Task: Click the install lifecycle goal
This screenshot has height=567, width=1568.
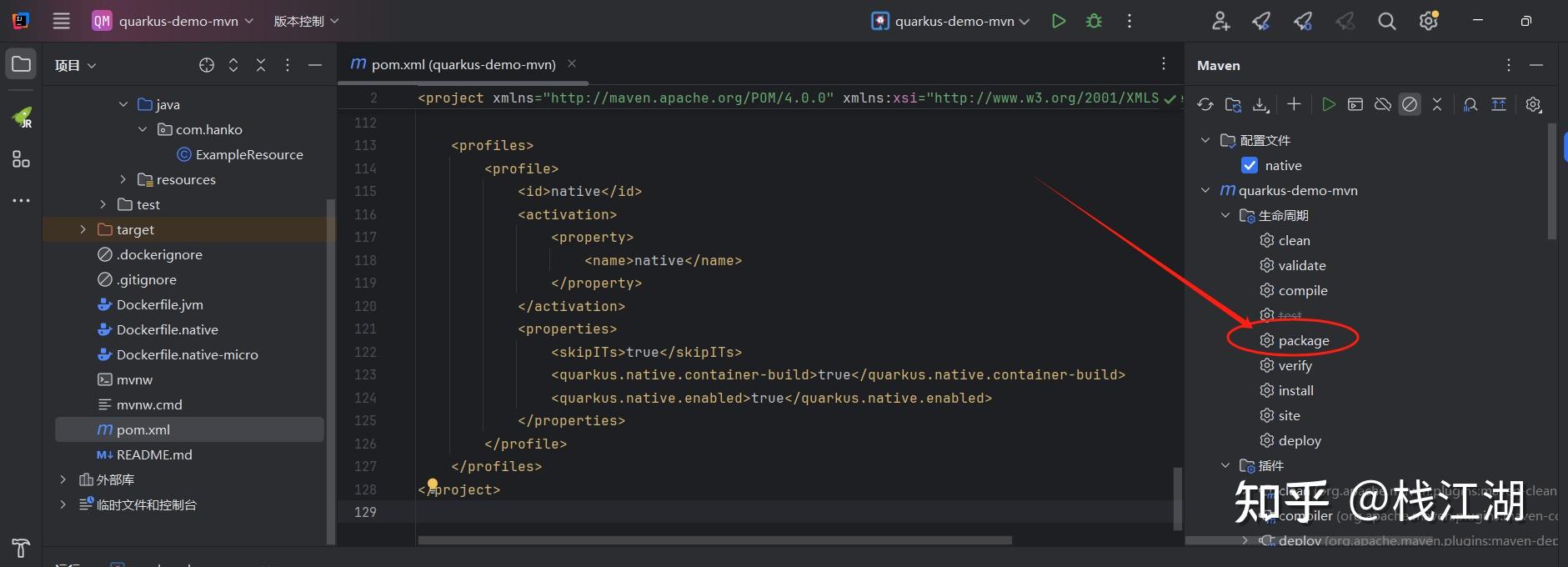Action: pos(1295,390)
